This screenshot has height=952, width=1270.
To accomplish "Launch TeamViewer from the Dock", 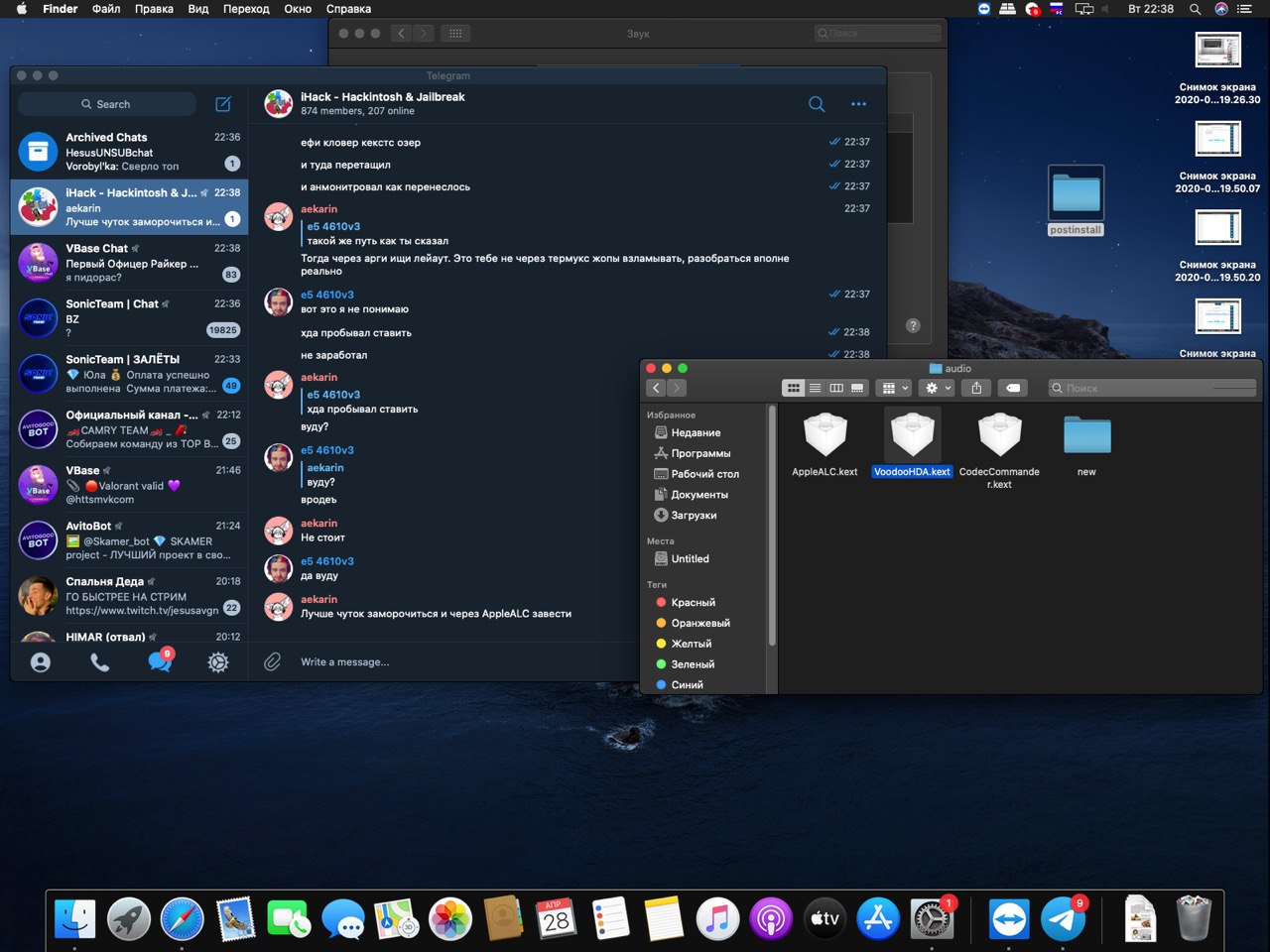I will point(1010,919).
